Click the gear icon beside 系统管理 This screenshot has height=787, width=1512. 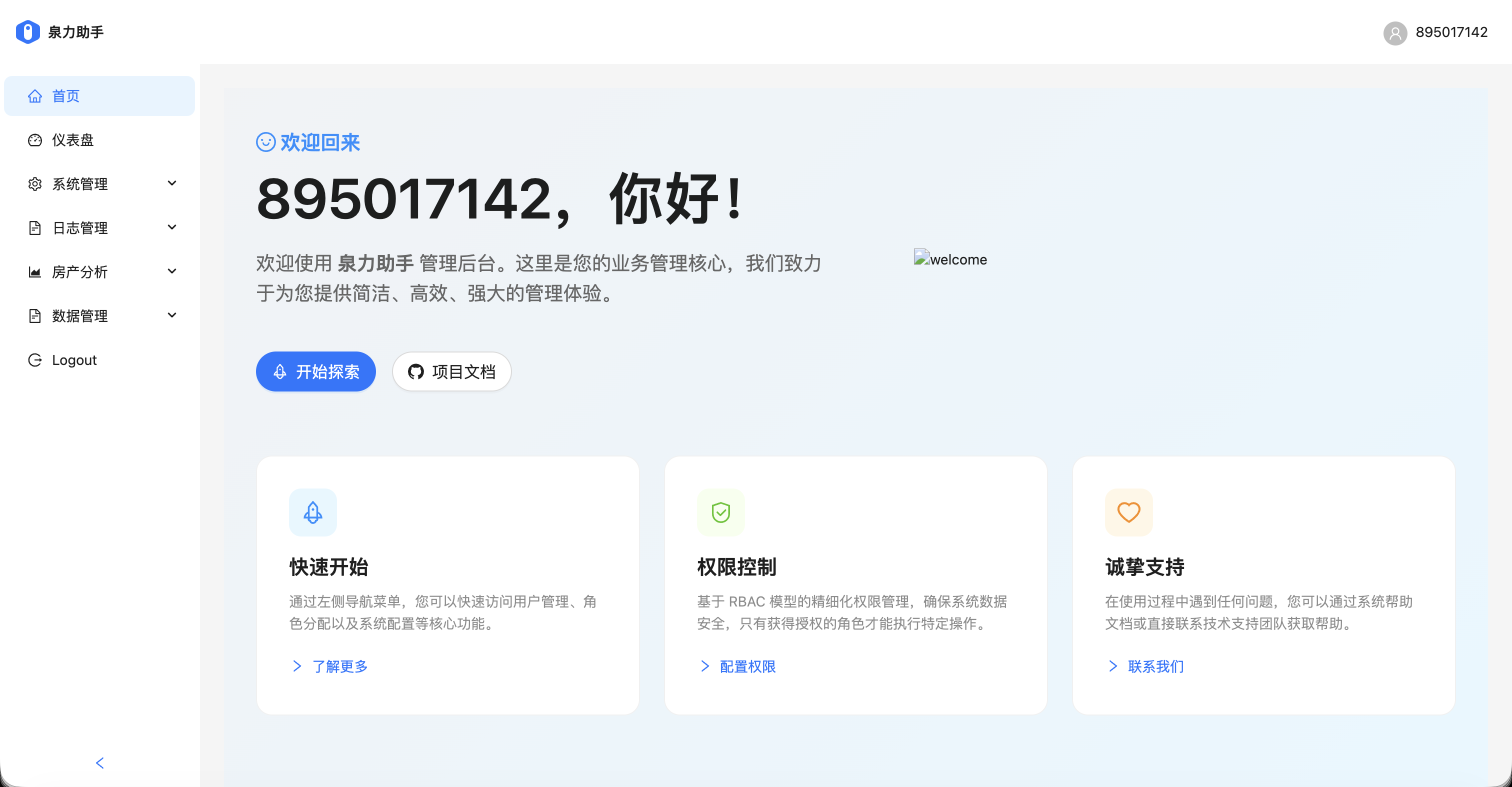click(34, 183)
